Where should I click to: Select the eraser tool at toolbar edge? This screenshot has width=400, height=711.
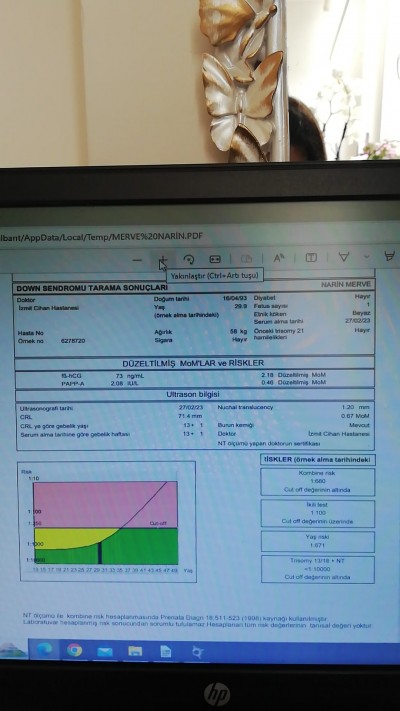[x=390, y=256]
